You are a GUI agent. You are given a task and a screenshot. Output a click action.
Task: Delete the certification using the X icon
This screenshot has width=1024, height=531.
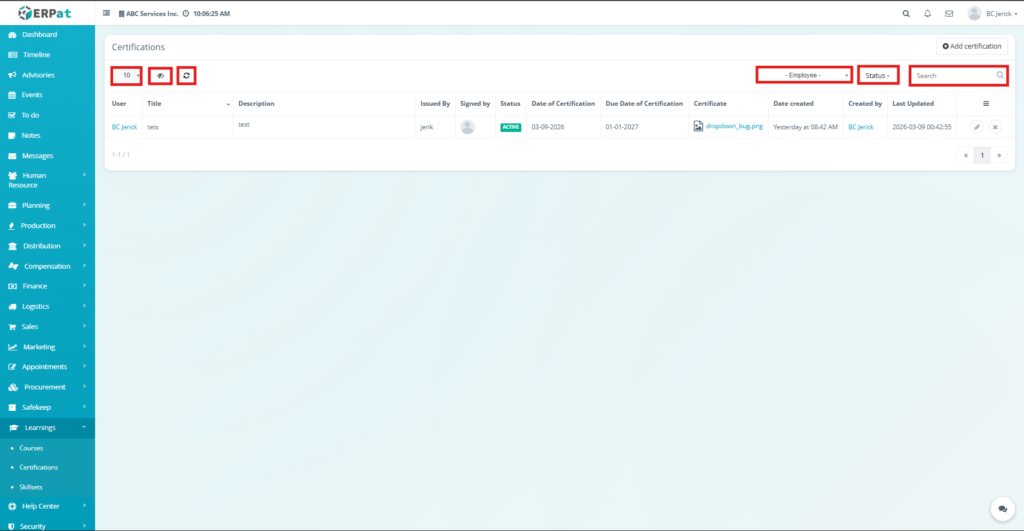(x=995, y=127)
